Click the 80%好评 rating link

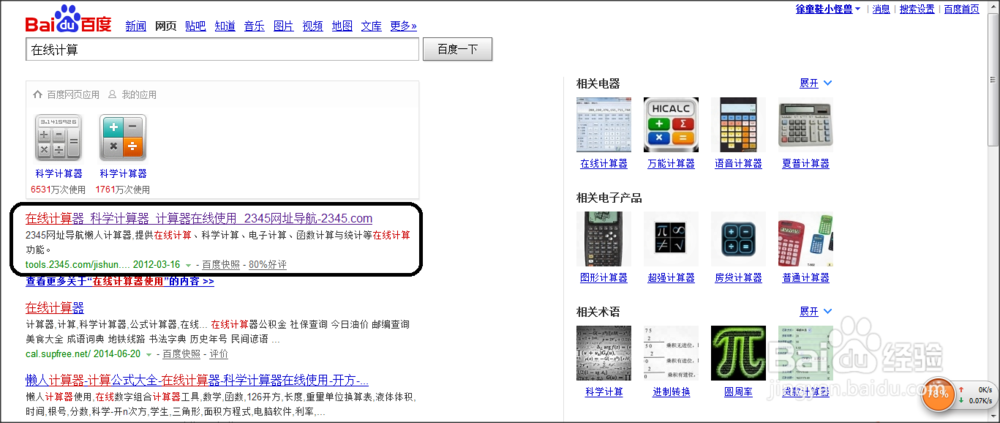pos(267,264)
